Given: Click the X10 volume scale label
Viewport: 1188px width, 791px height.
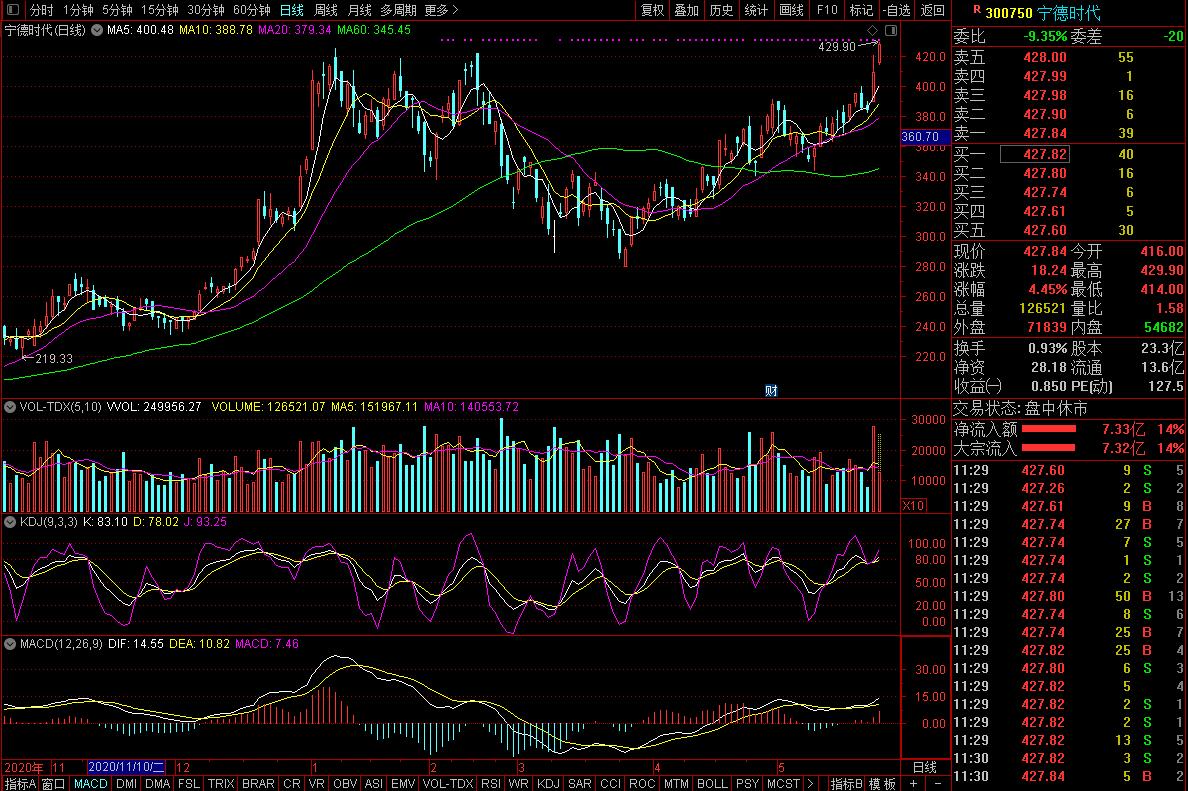Looking at the screenshot, I should coord(913,506).
